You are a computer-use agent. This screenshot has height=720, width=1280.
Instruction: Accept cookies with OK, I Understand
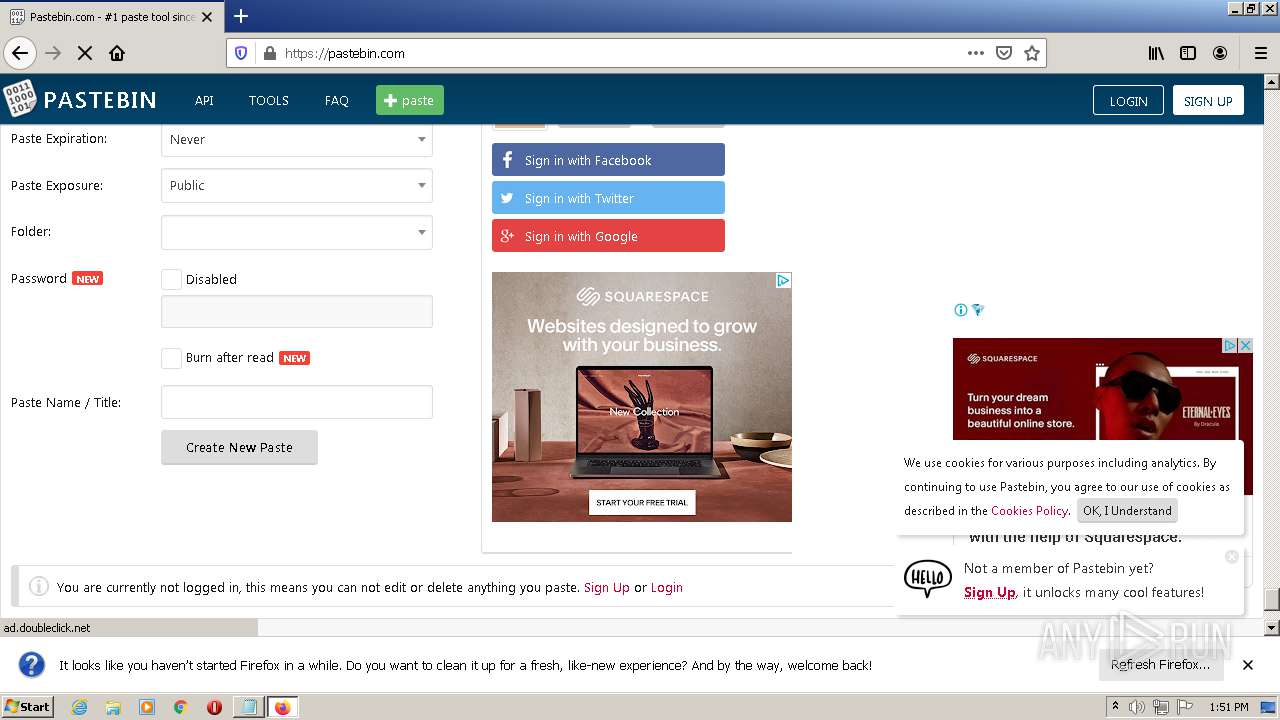click(x=1127, y=510)
